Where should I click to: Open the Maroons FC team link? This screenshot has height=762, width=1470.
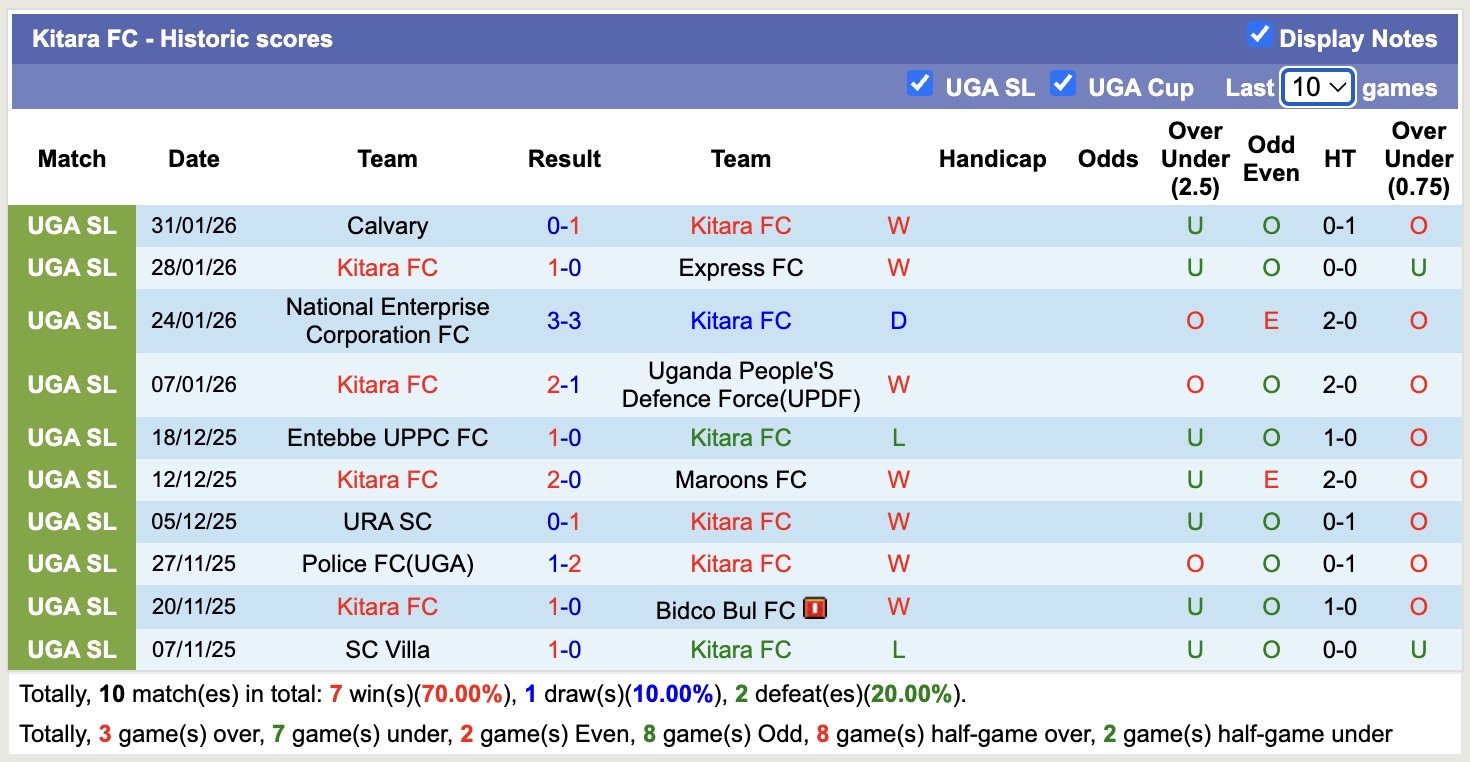[740, 480]
